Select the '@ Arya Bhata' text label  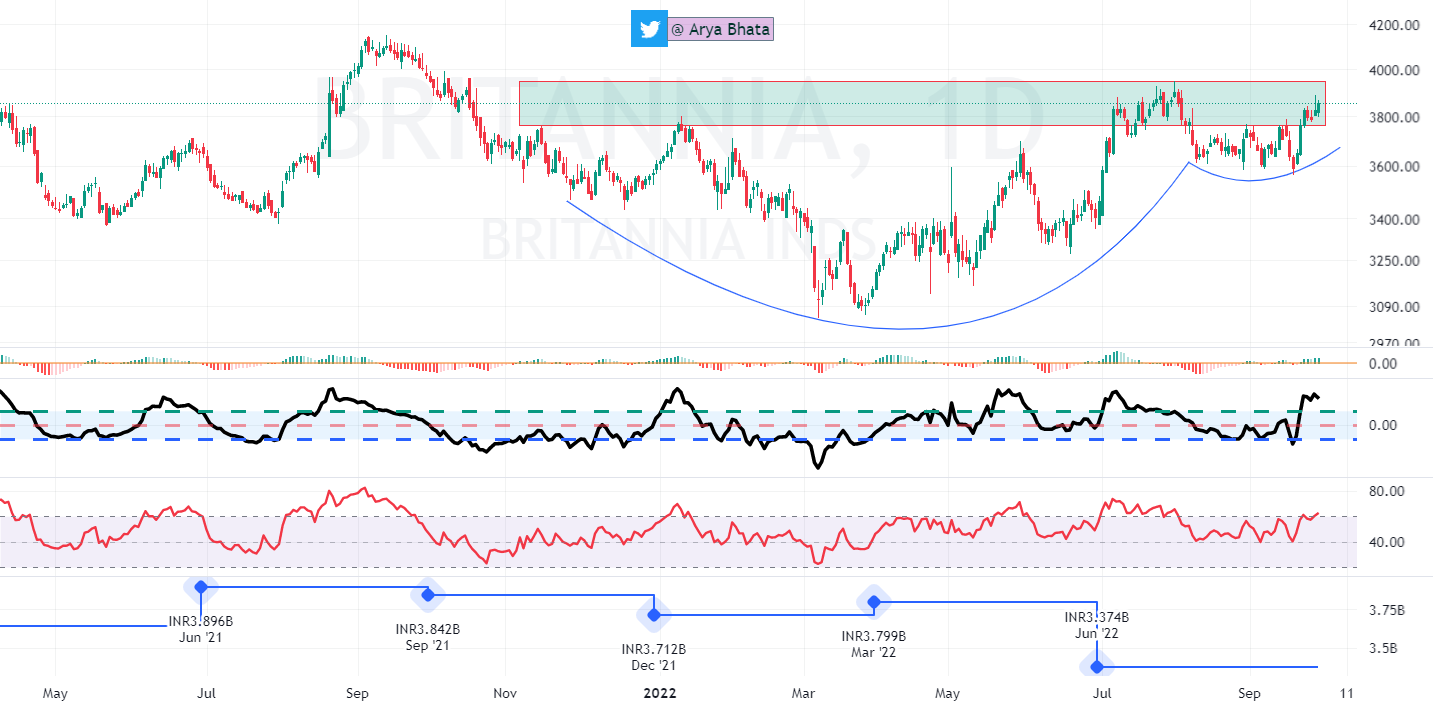(x=721, y=29)
